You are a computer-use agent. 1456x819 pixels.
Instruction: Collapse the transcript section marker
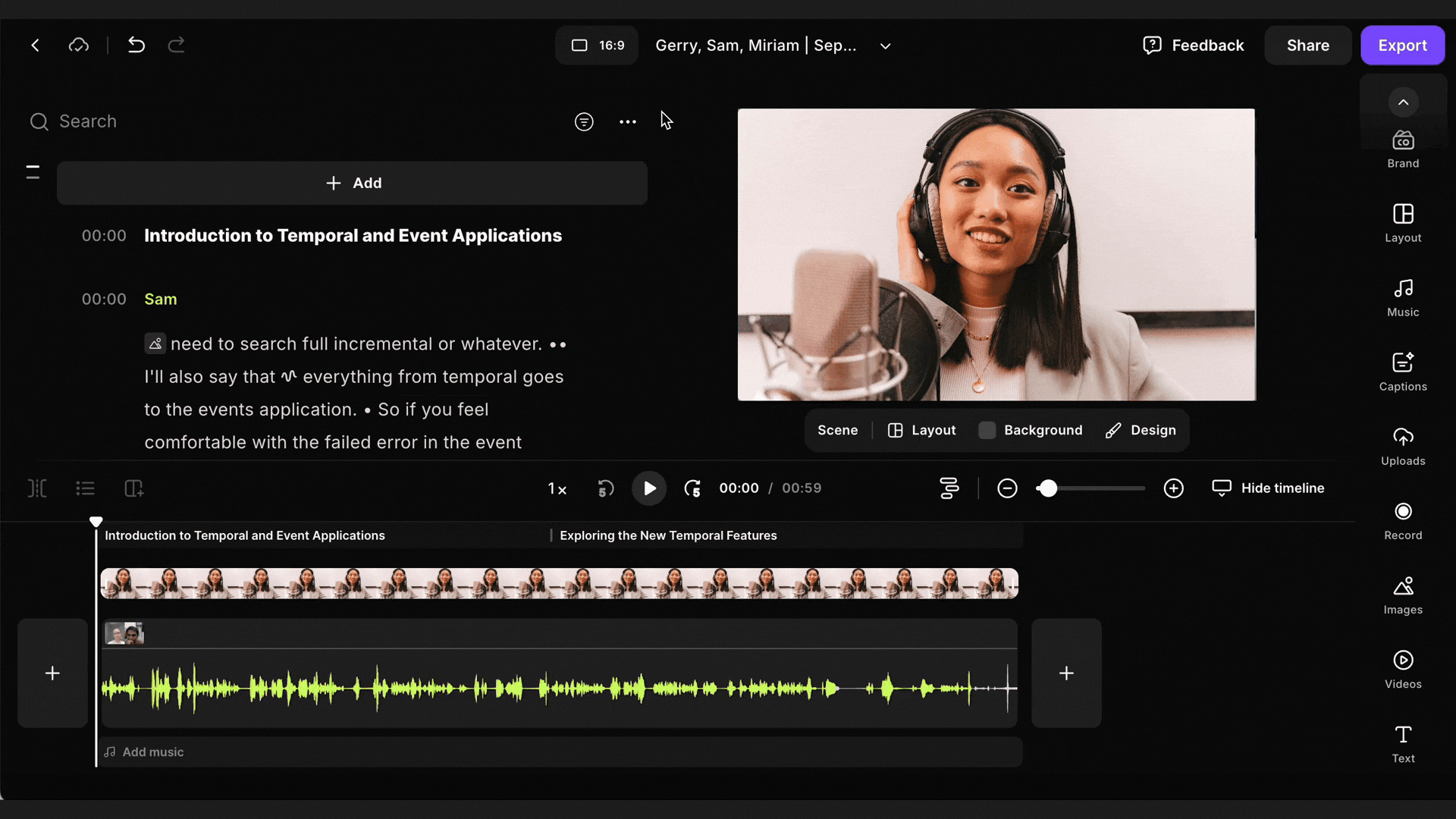33,172
